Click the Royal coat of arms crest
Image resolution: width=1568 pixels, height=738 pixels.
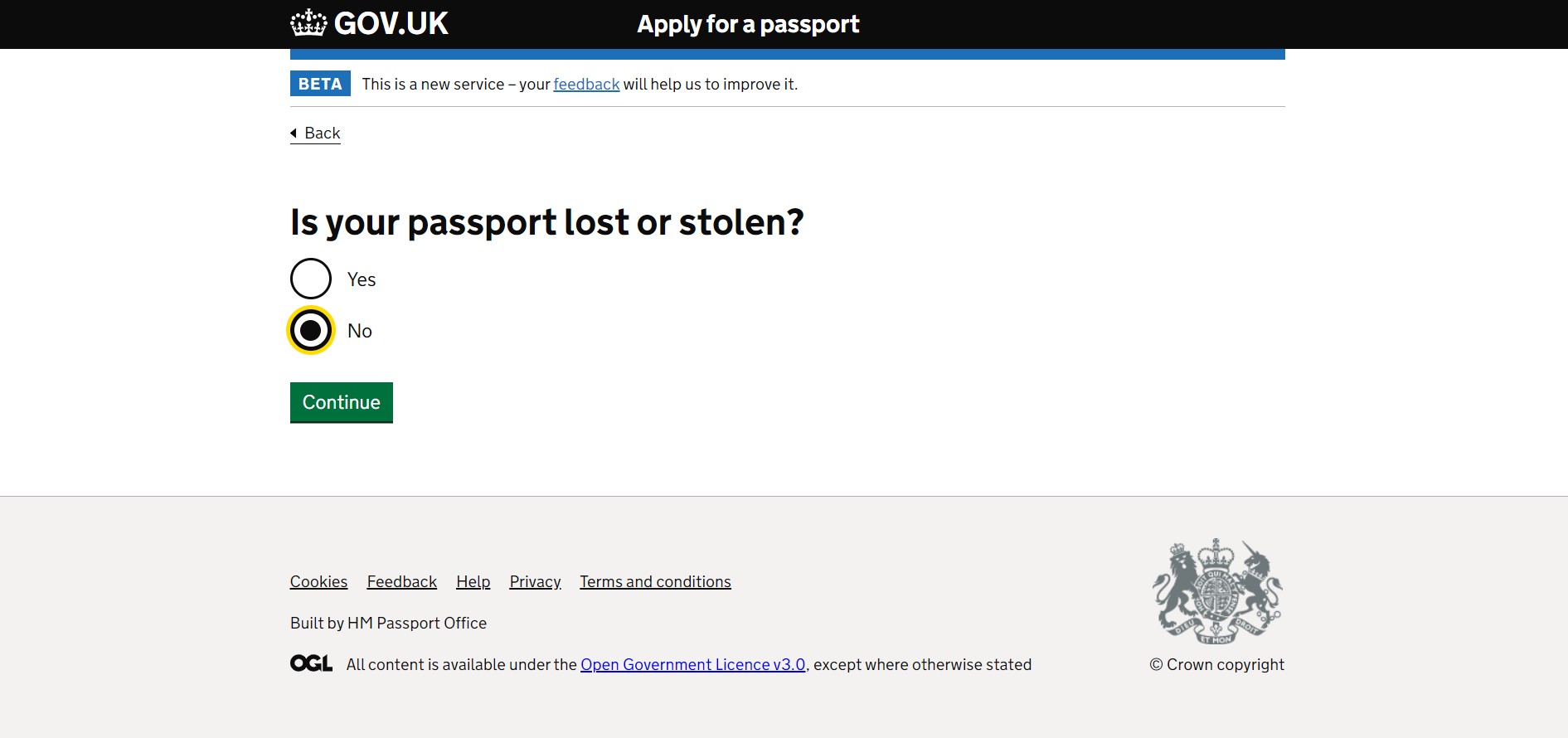[x=1216, y=591]
